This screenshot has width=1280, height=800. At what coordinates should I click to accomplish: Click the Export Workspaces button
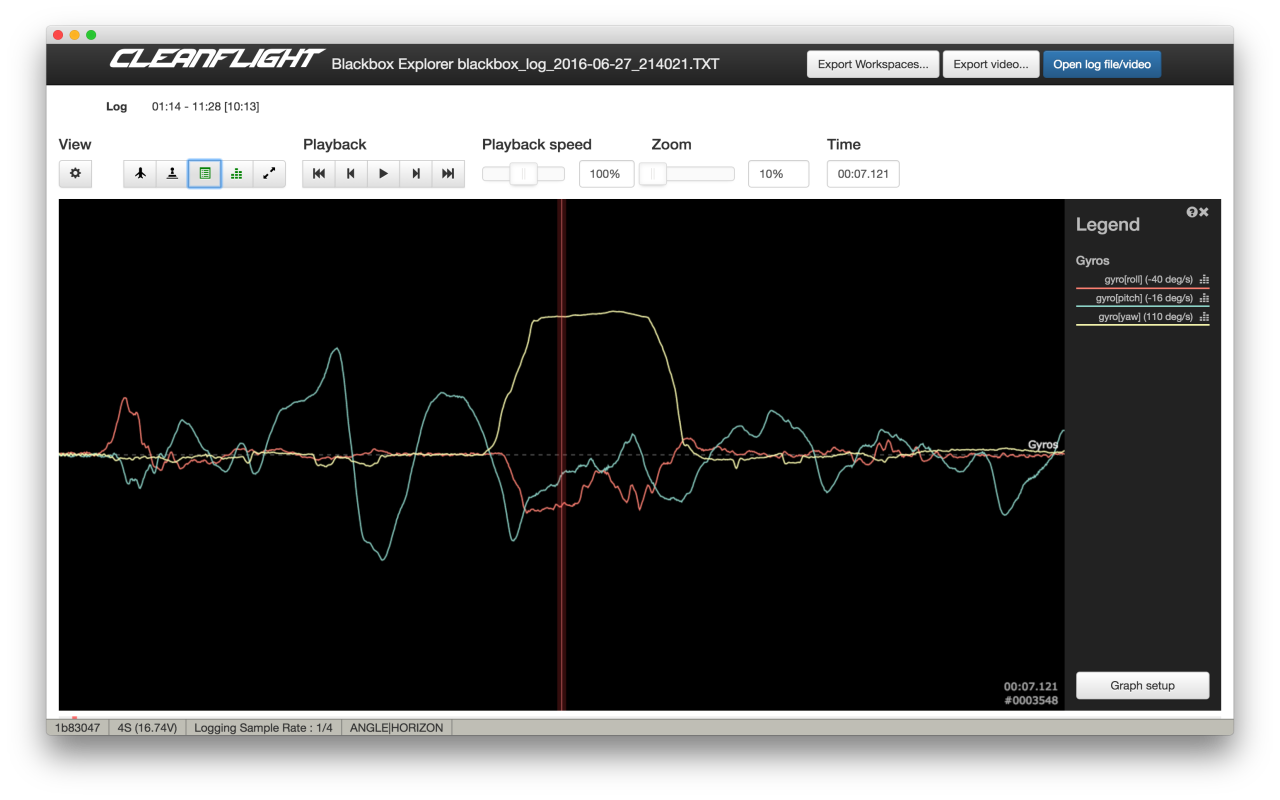pyautogui.click(x=872, y=64)
